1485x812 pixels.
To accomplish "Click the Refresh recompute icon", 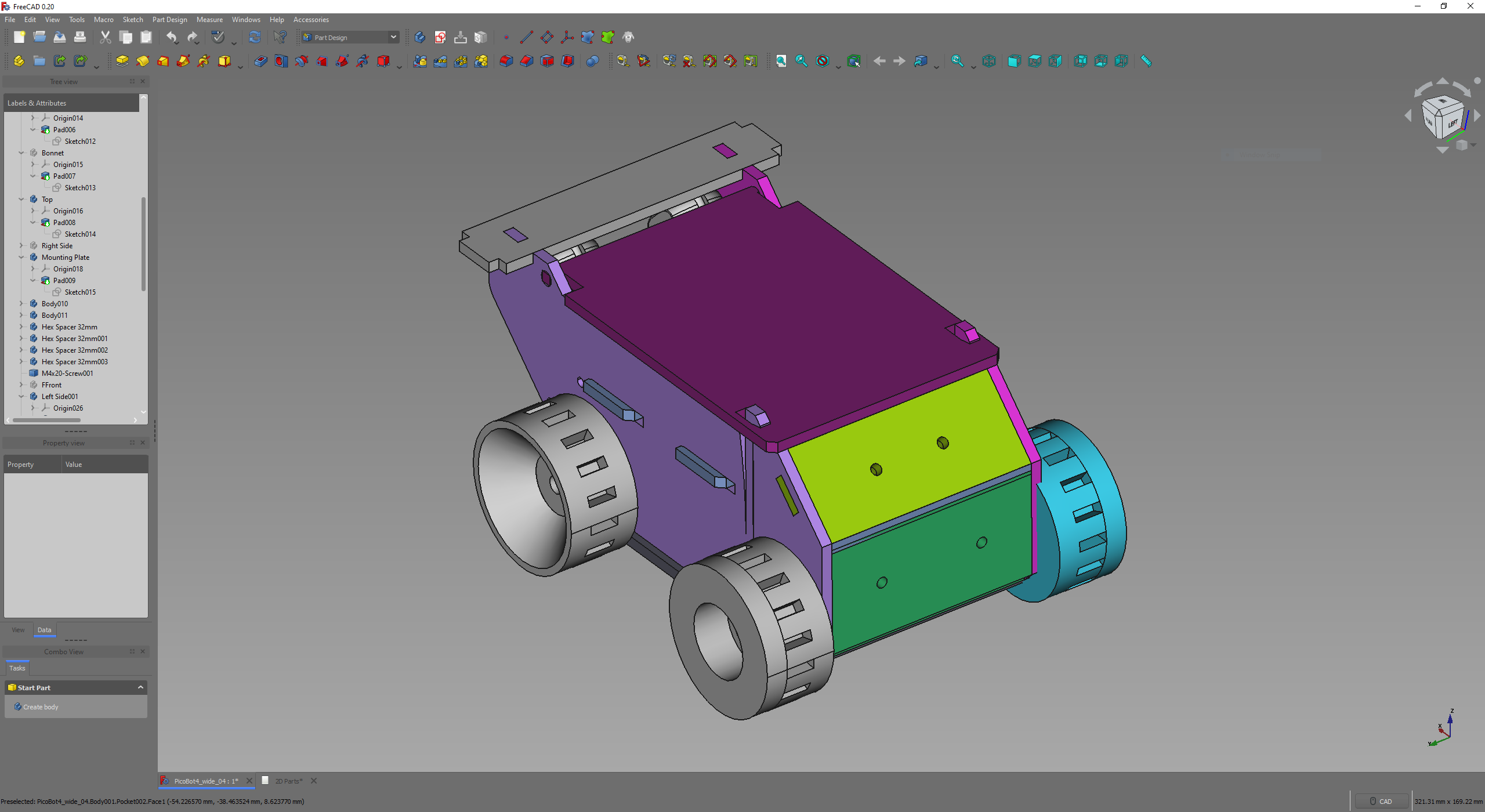I will (x=255, y=38).
